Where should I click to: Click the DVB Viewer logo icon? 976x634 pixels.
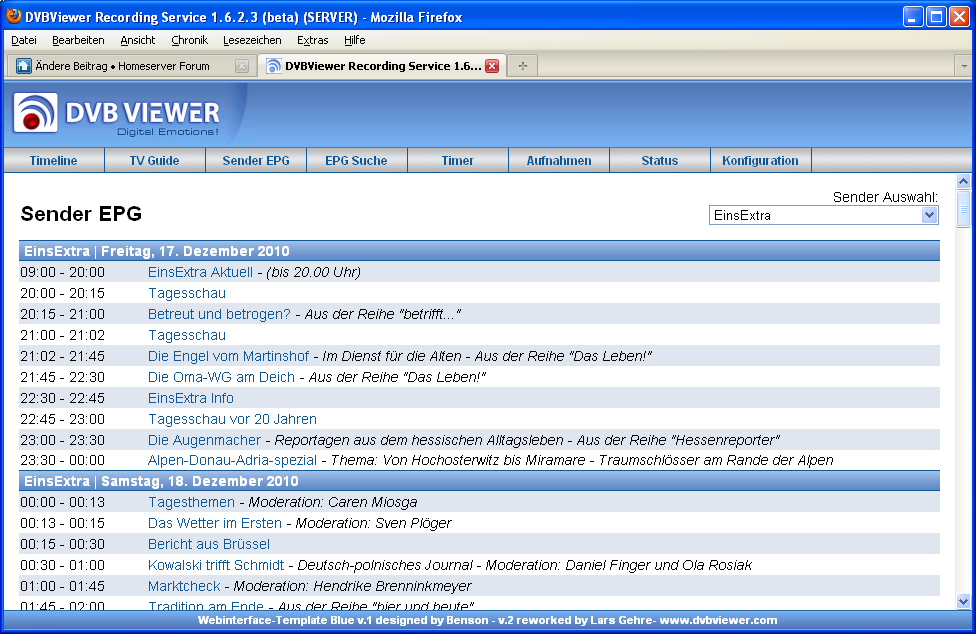[35, 113]
